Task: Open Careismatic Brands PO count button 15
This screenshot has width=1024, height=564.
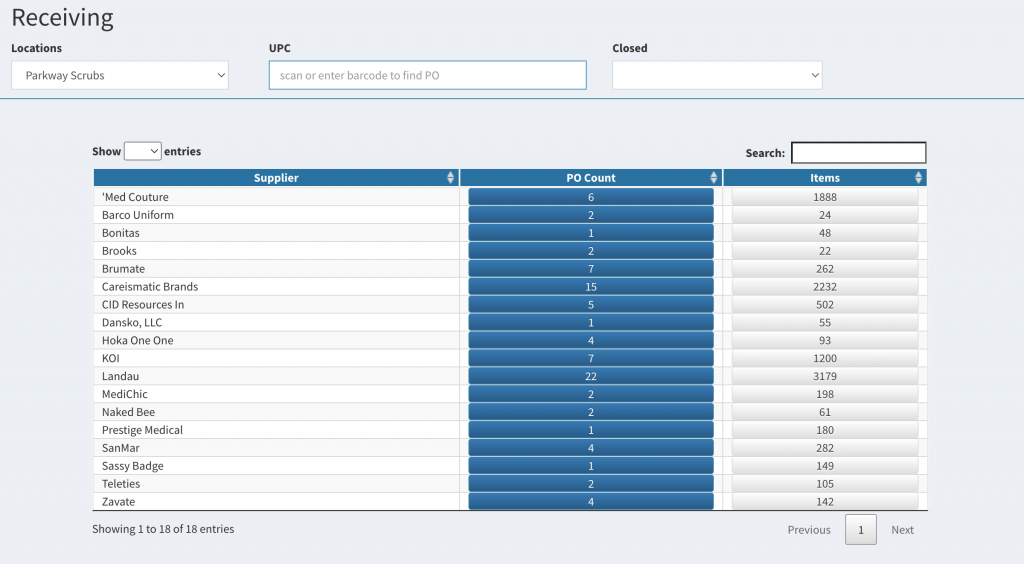Action: 591,287
